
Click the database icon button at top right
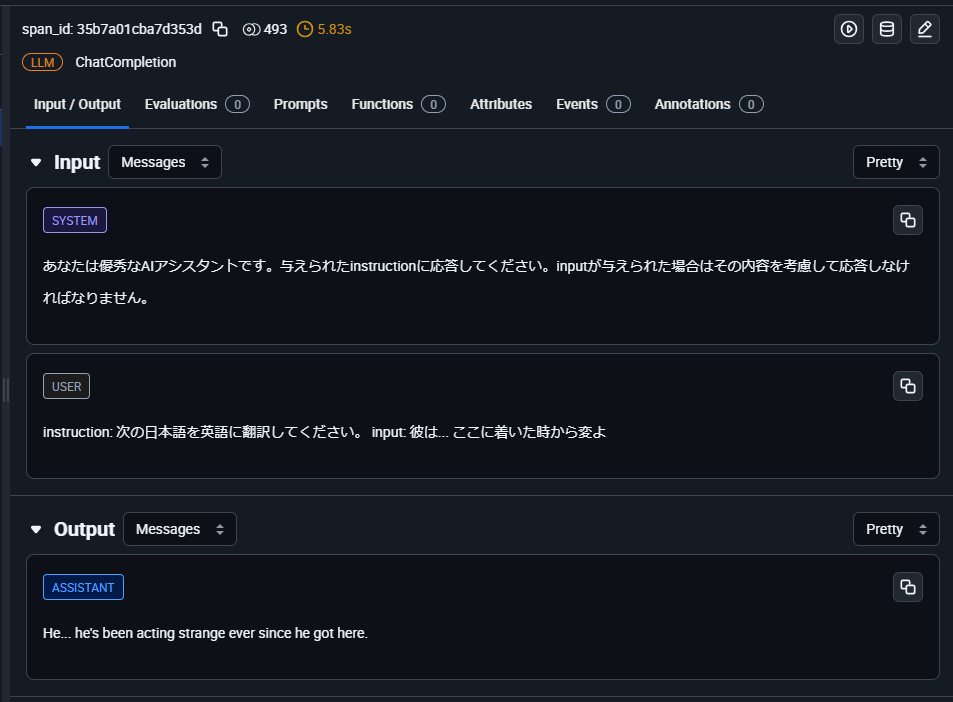(887, 29)
